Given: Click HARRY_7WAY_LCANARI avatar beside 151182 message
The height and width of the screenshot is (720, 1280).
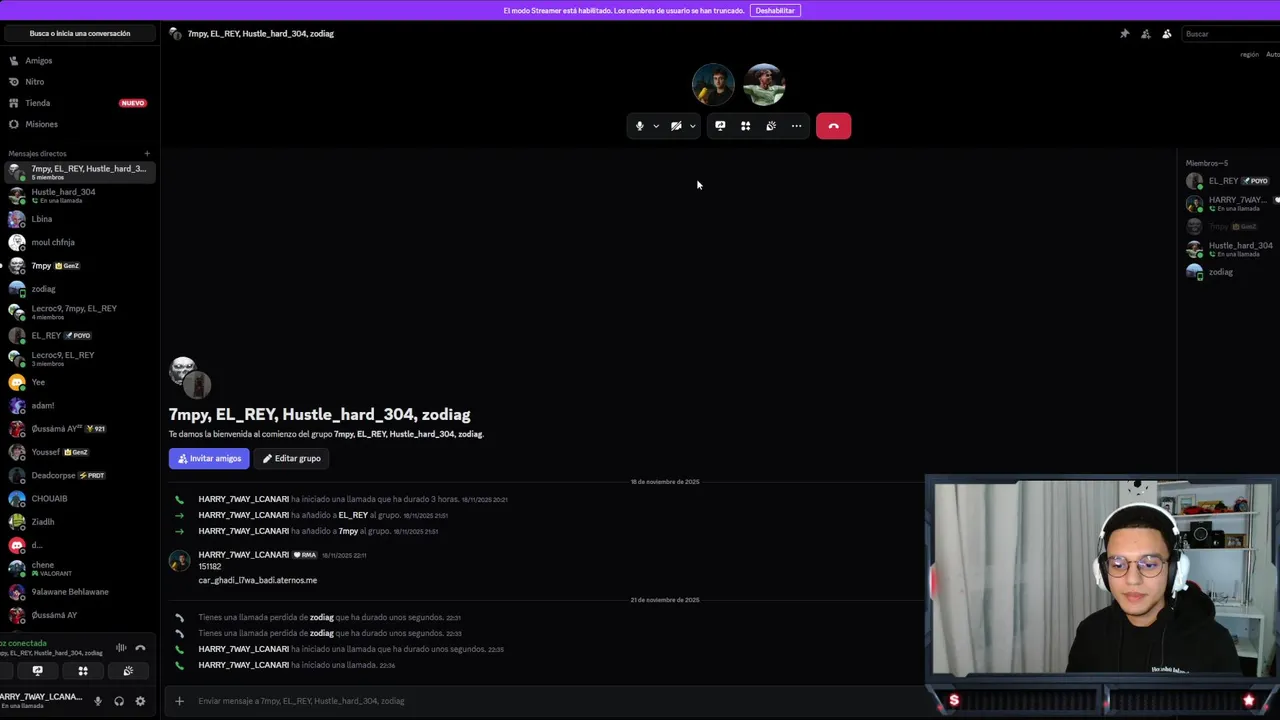Looking at the screenshot, I should click(x=179, y=561).
